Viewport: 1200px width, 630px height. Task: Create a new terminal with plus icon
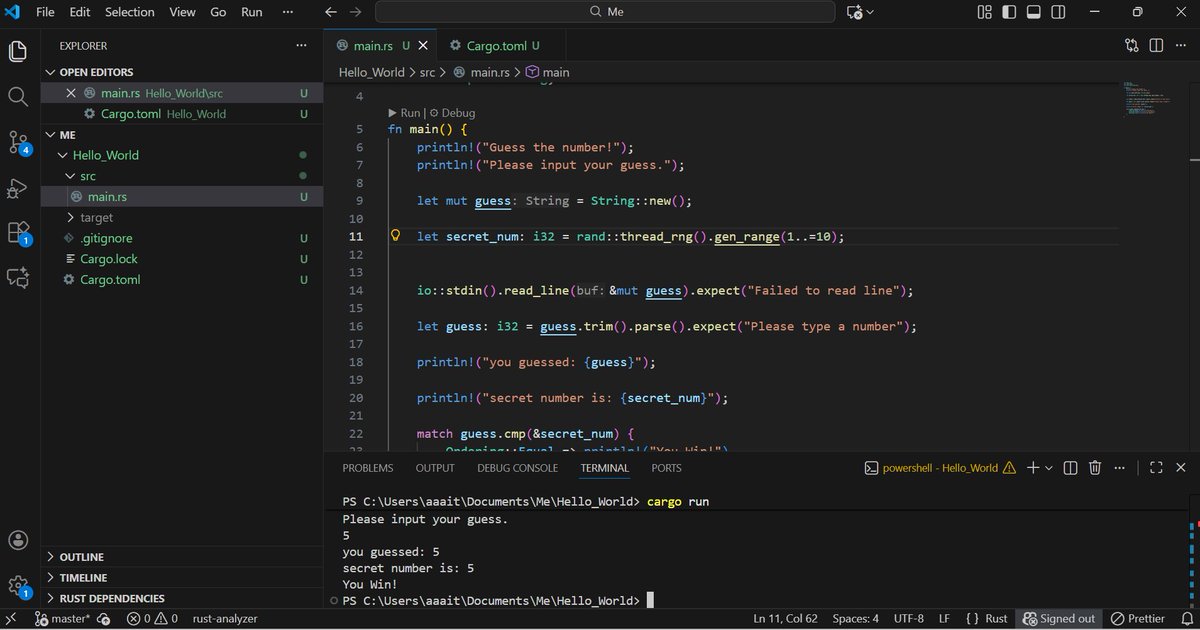1034,467
